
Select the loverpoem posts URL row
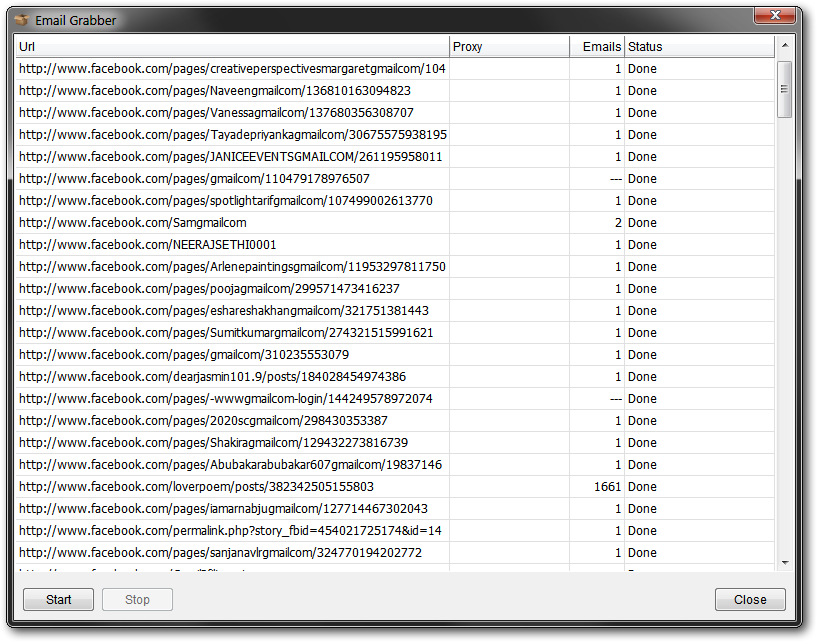point(395,486)
